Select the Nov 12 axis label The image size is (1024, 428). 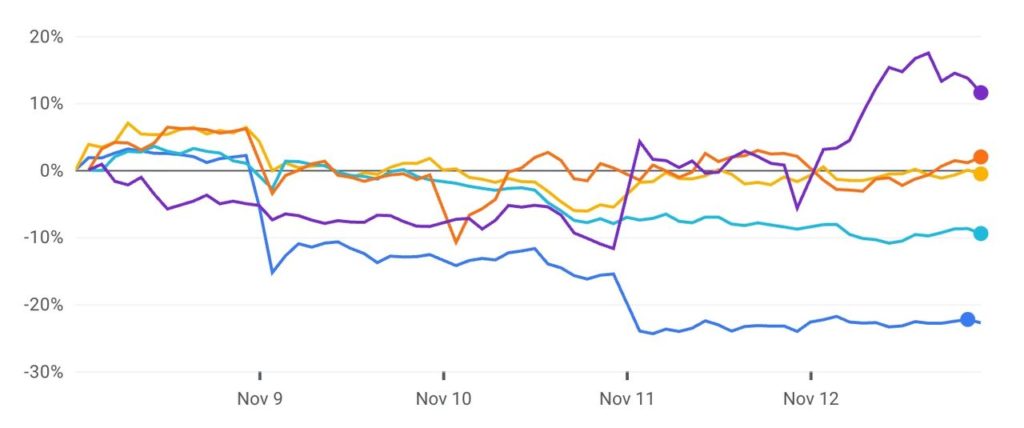point(810,399)
